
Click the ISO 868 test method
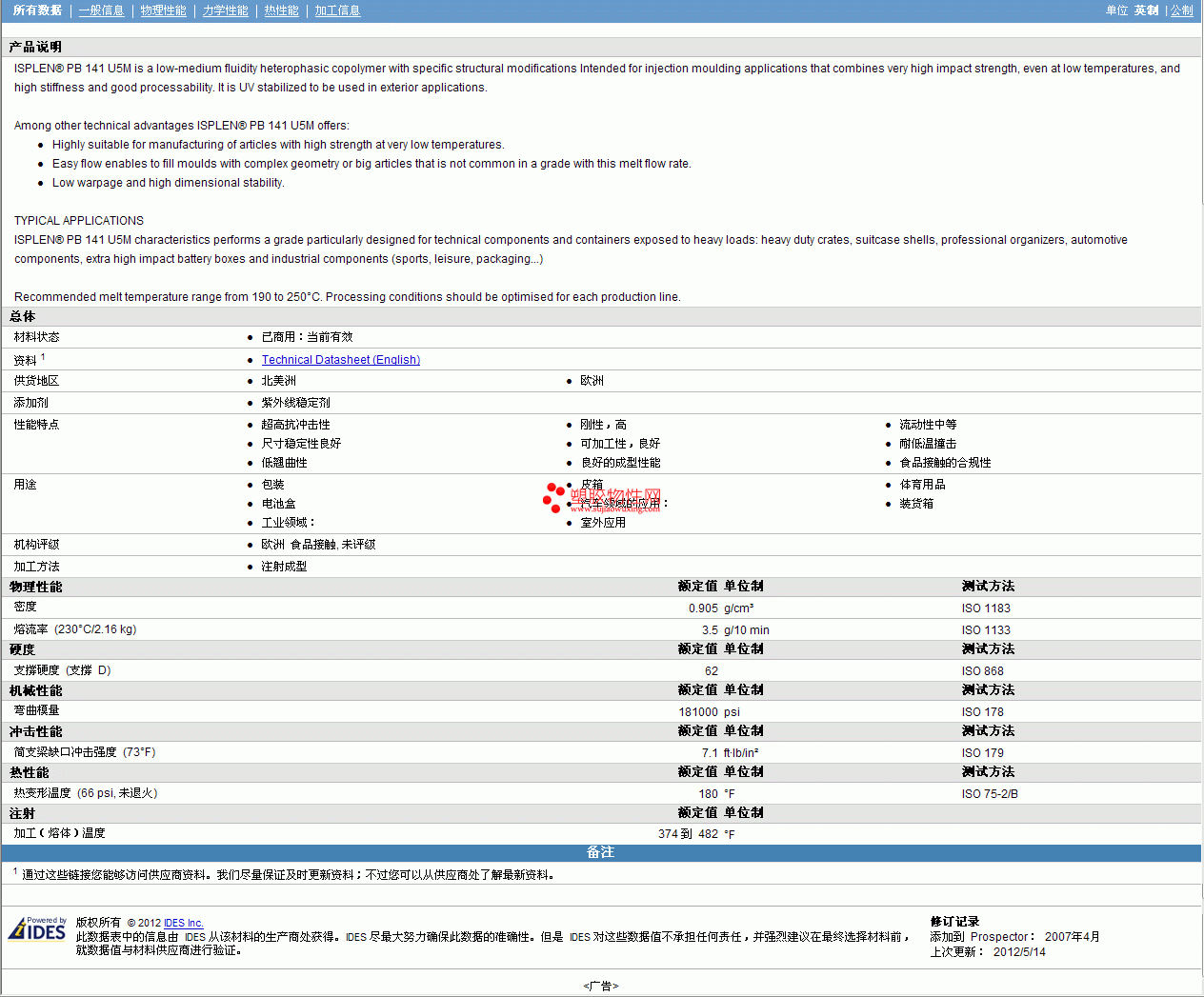click(x=982, y=671)
